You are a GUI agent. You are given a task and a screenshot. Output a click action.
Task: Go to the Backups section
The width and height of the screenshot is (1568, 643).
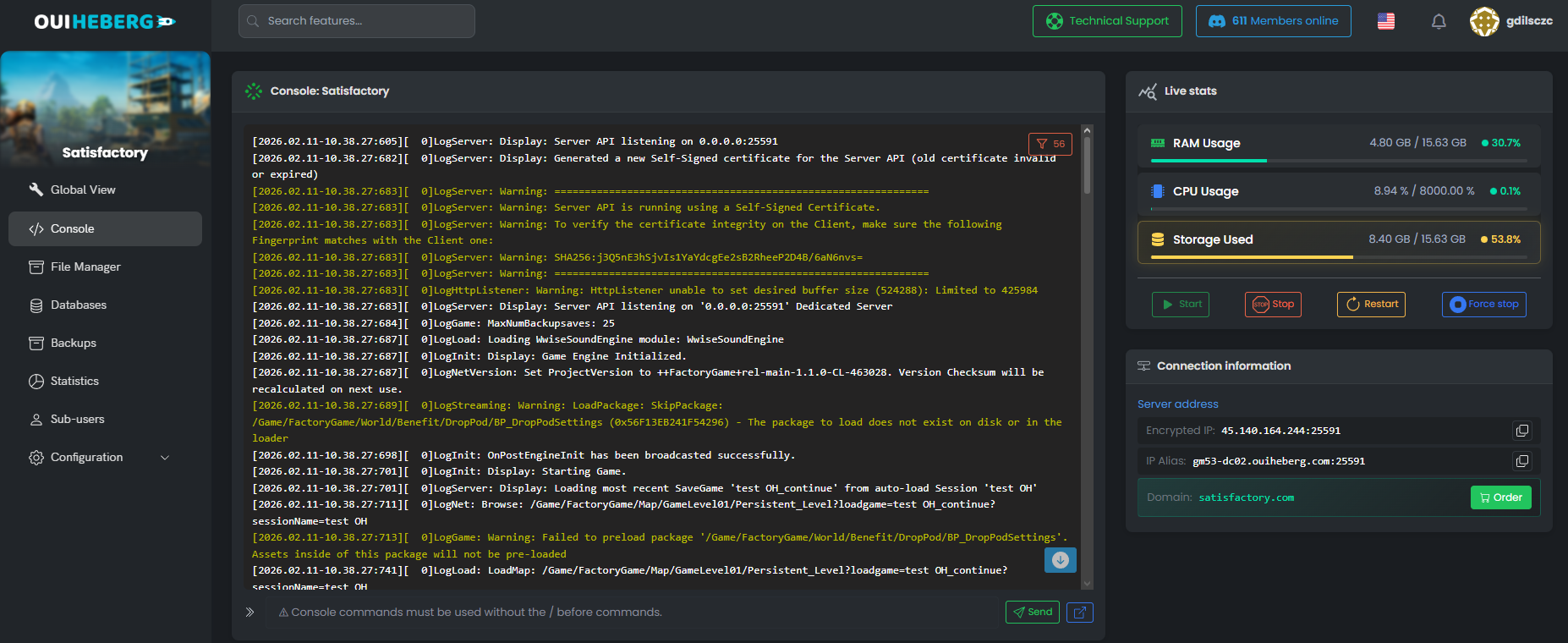click(x=74, y=343)
